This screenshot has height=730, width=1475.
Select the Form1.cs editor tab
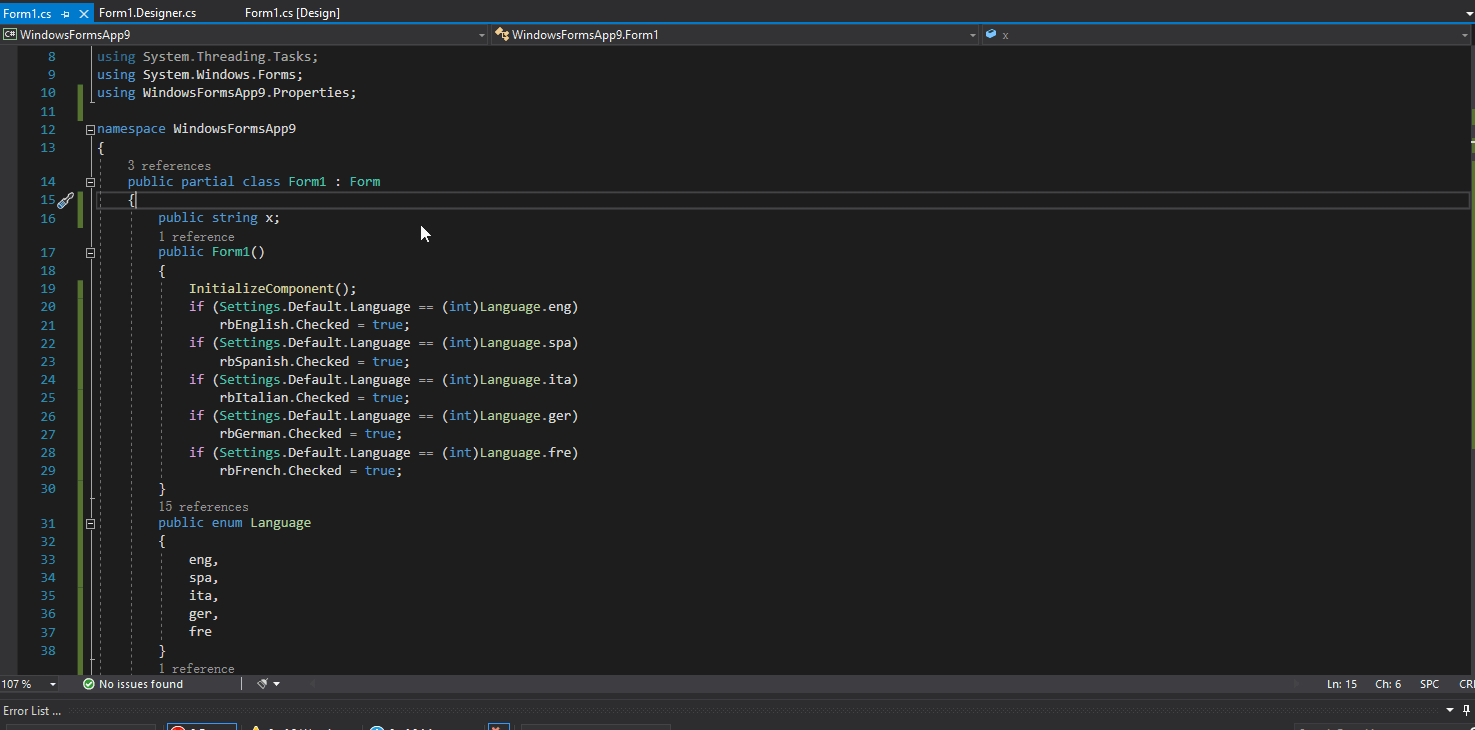[27, 14]
